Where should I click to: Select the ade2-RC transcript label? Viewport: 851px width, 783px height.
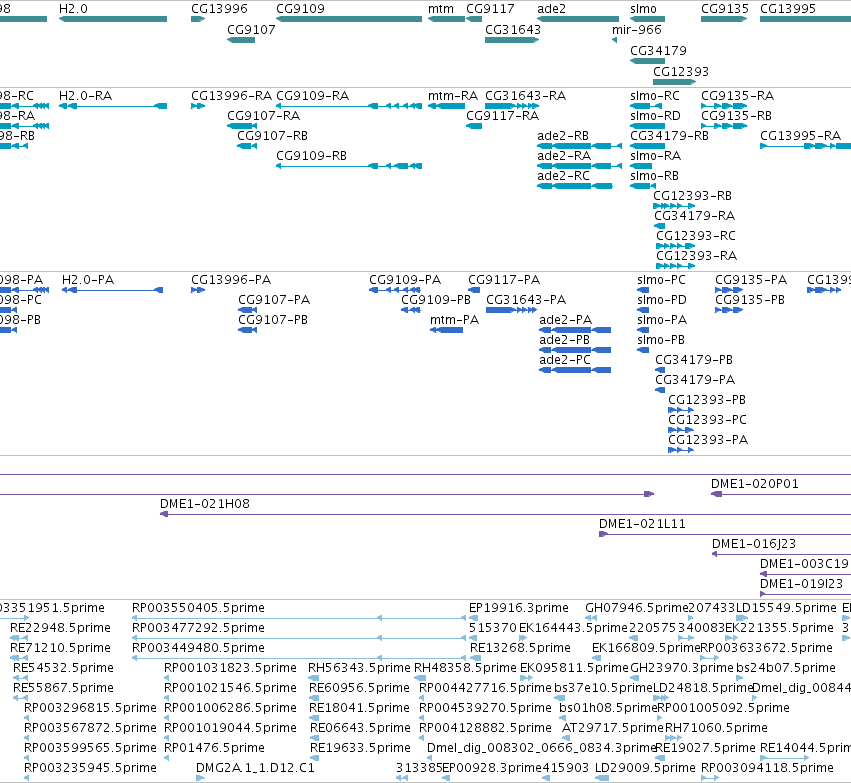(x=563, y=176)
